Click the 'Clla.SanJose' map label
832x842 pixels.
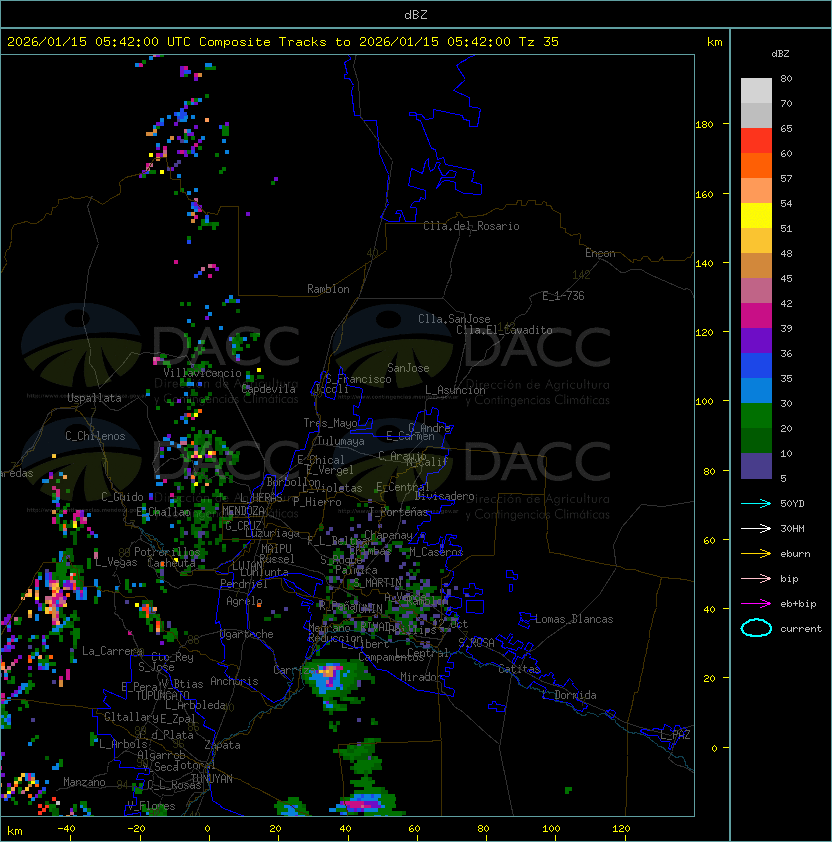(454, 319)
